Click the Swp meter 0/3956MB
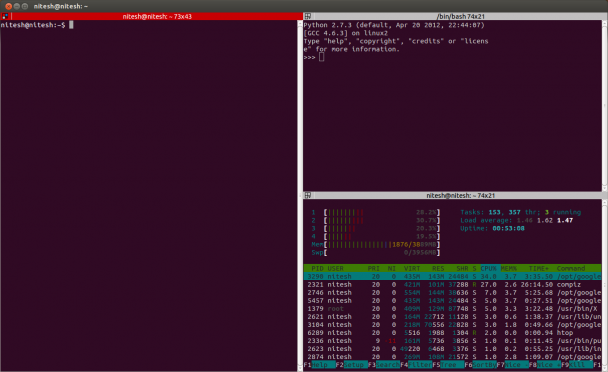608x372 pixels. tap(375, 253)
